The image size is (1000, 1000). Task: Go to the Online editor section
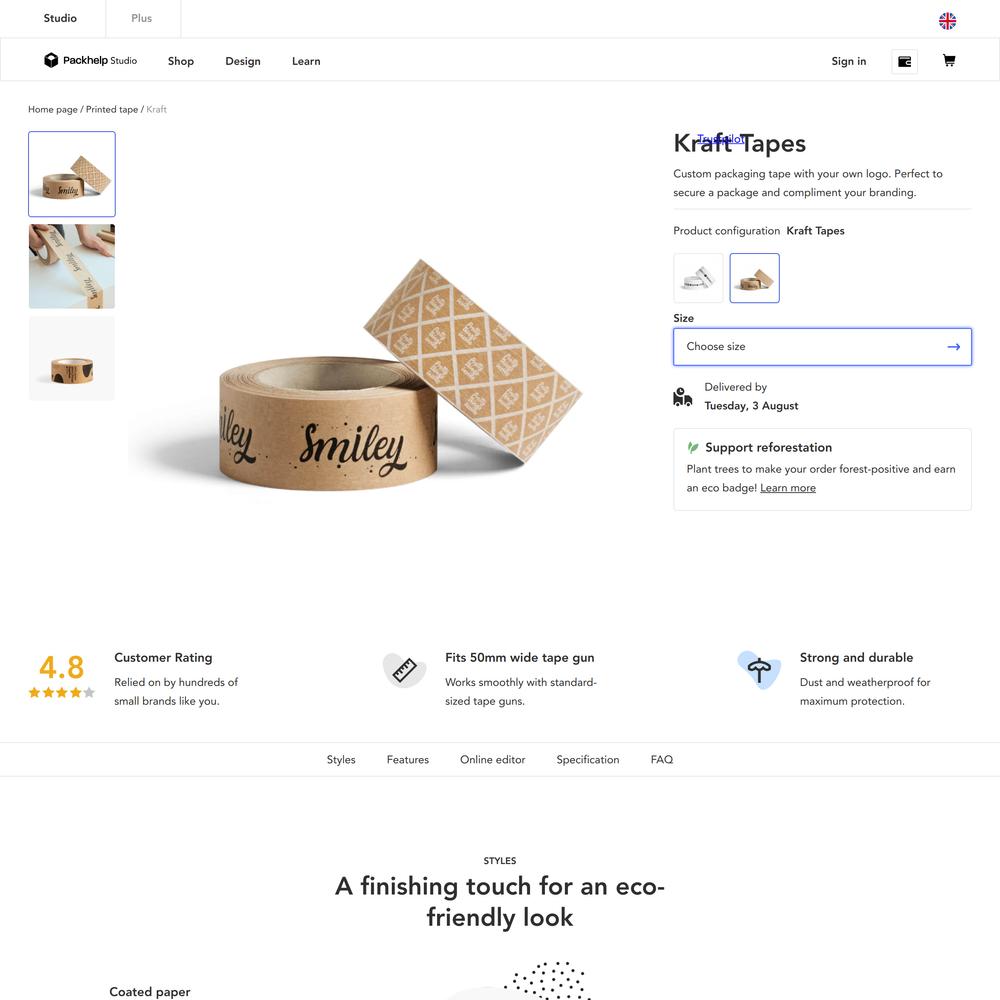[x=492, y=760]
